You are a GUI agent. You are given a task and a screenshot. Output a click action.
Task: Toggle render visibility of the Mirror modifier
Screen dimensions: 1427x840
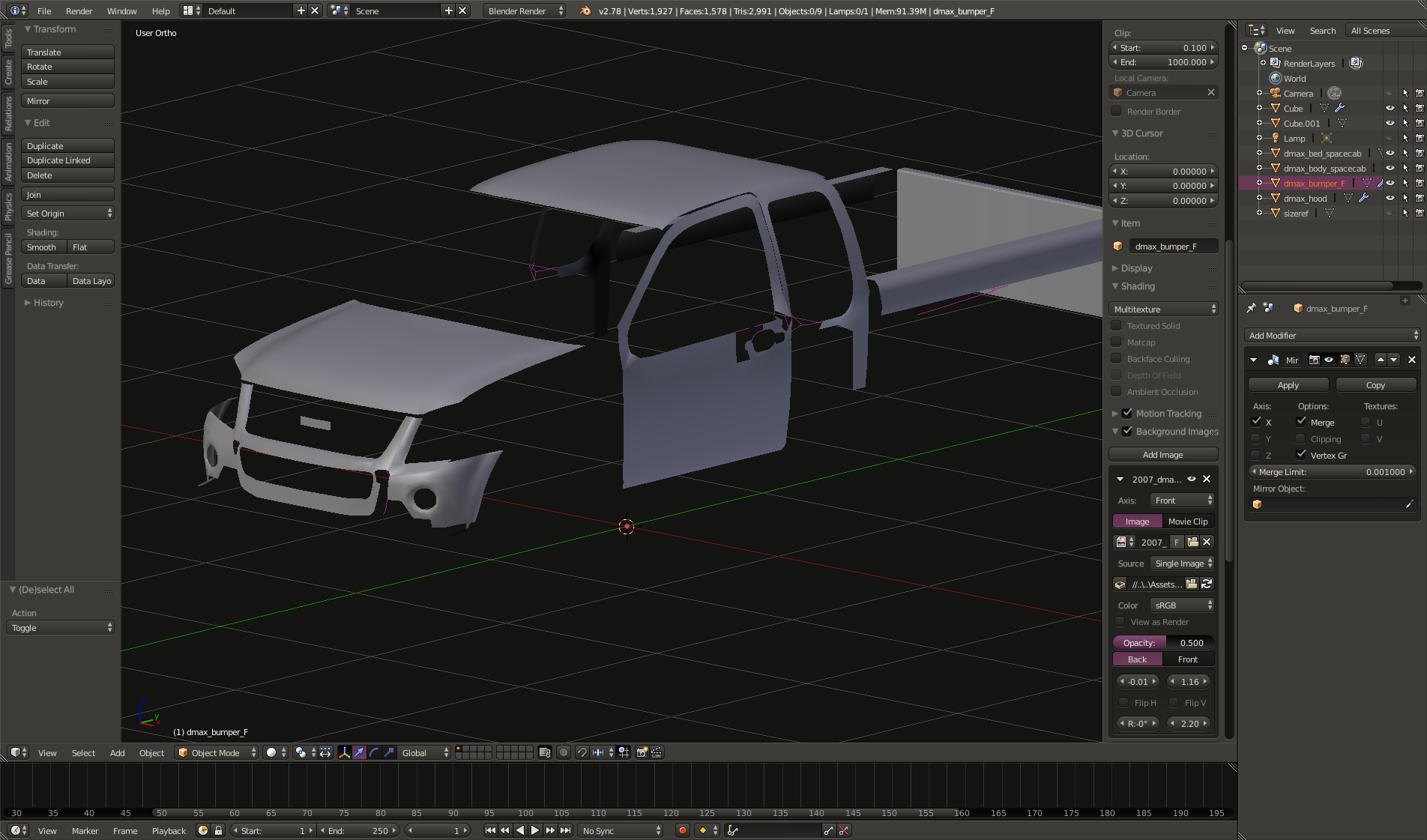tap(1314, 360)
